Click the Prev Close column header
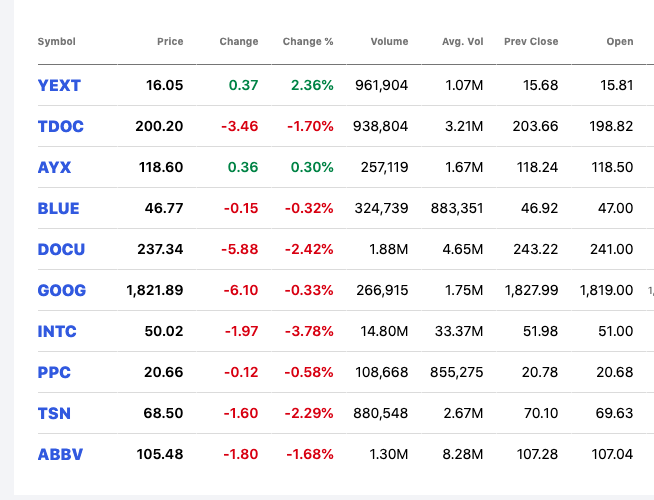 point(531,42)
